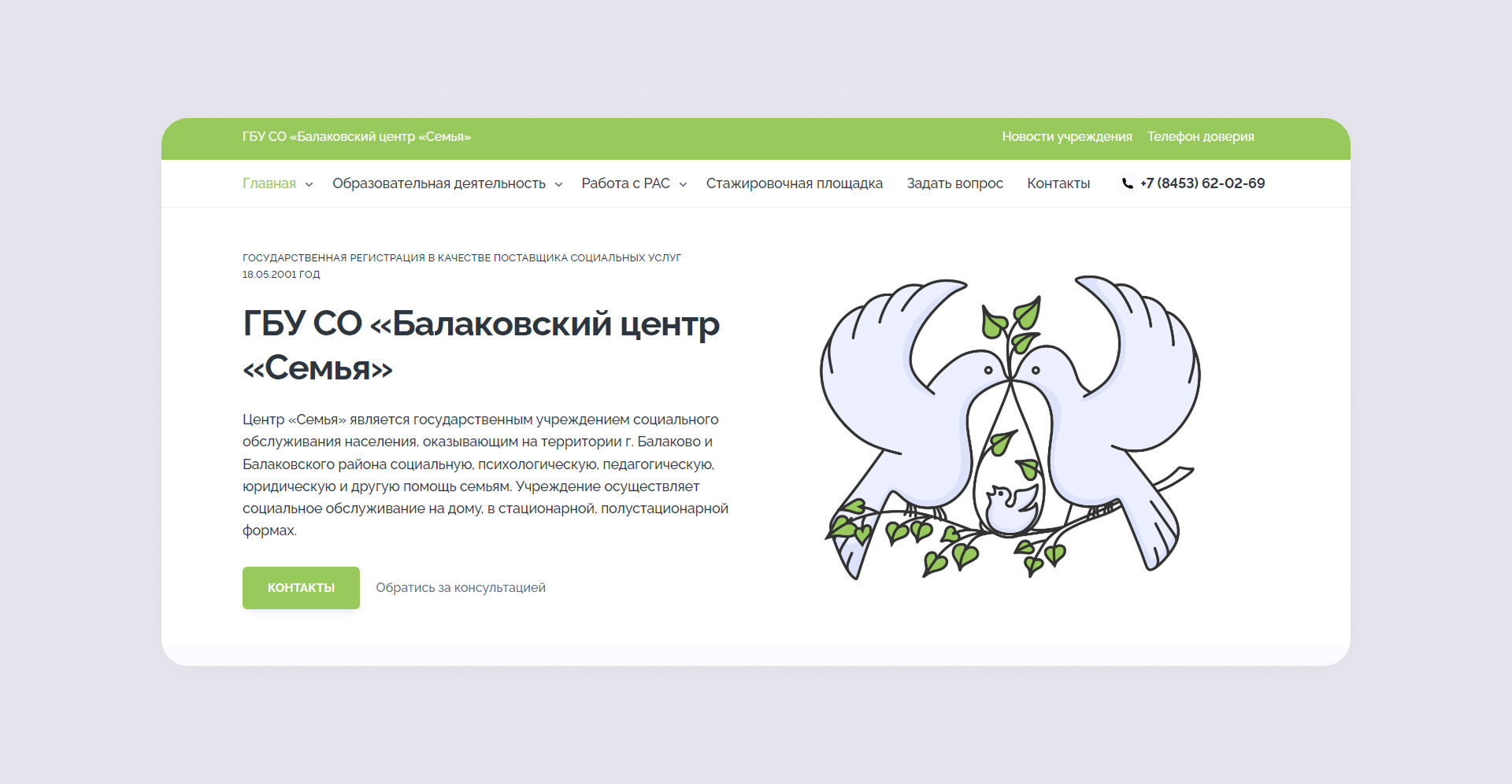Expand the Главная dropdown chevron
This screenshot has width=1512, height=784.
click(309, 184)
